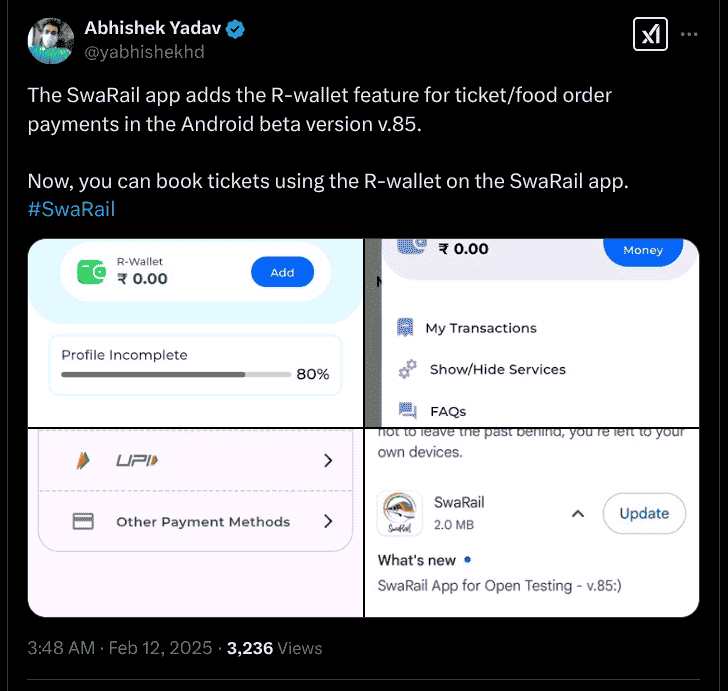Select the Show/Hide Services menu item

pos(482,369)
